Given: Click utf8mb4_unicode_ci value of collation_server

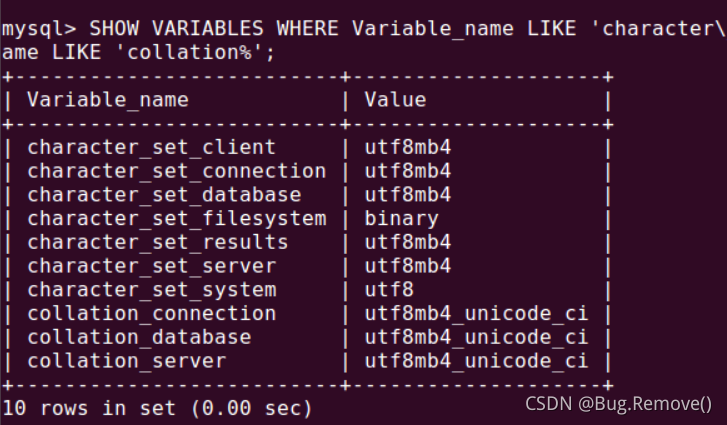Looking at the screenshot, I should 476,361.
